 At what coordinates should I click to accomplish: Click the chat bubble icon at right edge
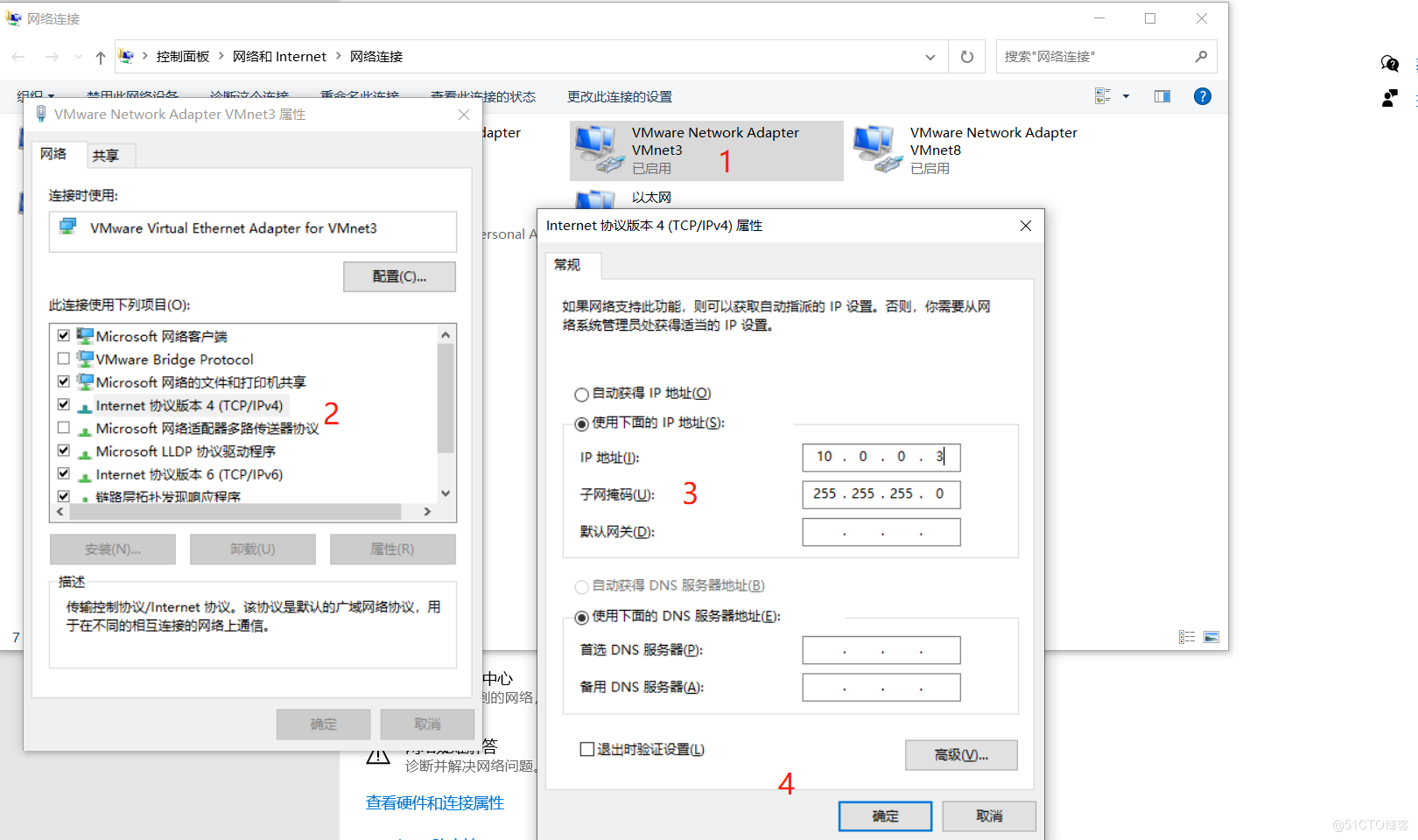[x=1389, y=63]
